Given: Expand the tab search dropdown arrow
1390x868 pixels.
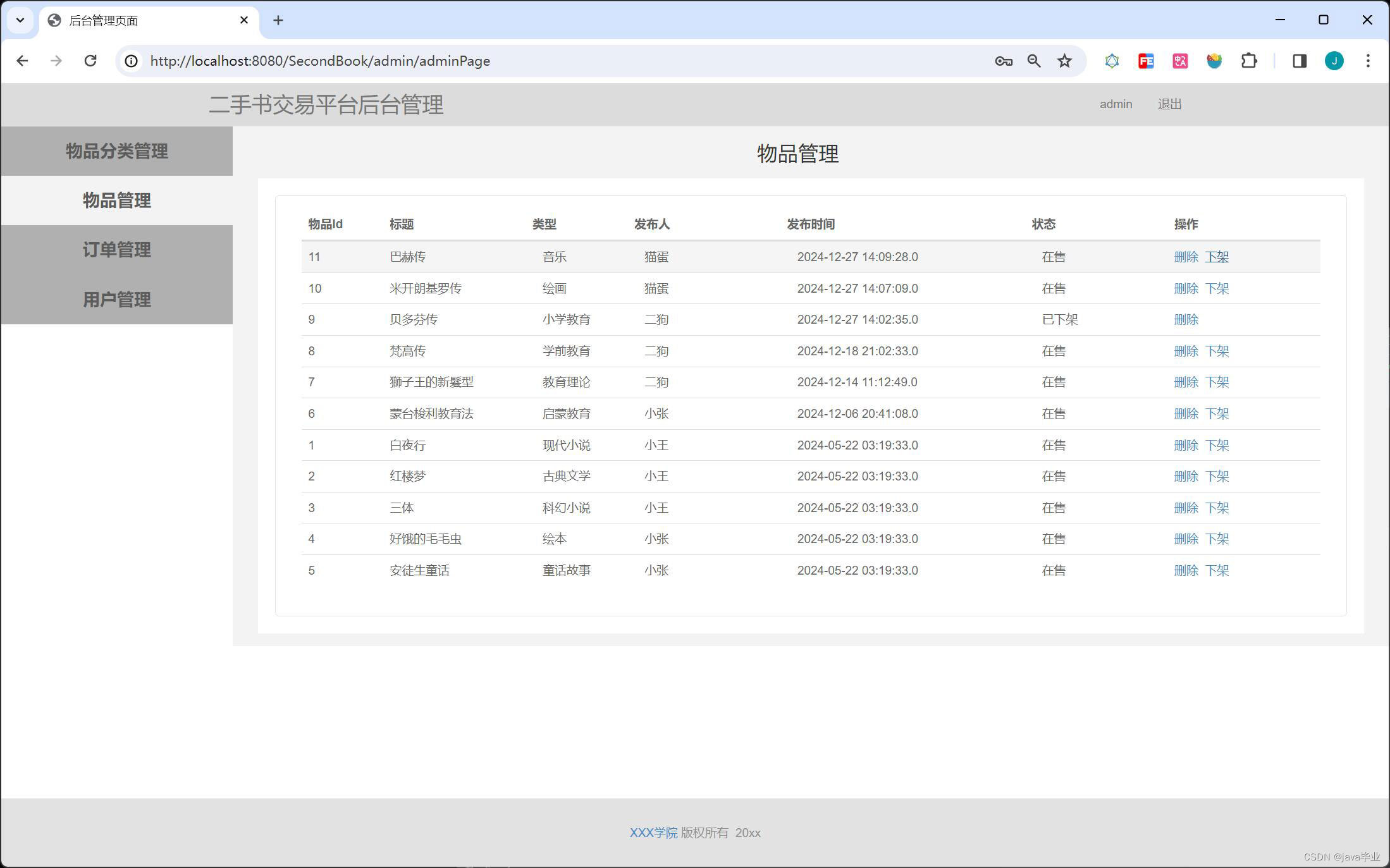Looking at the screenshot, I should tap(20, 20).
